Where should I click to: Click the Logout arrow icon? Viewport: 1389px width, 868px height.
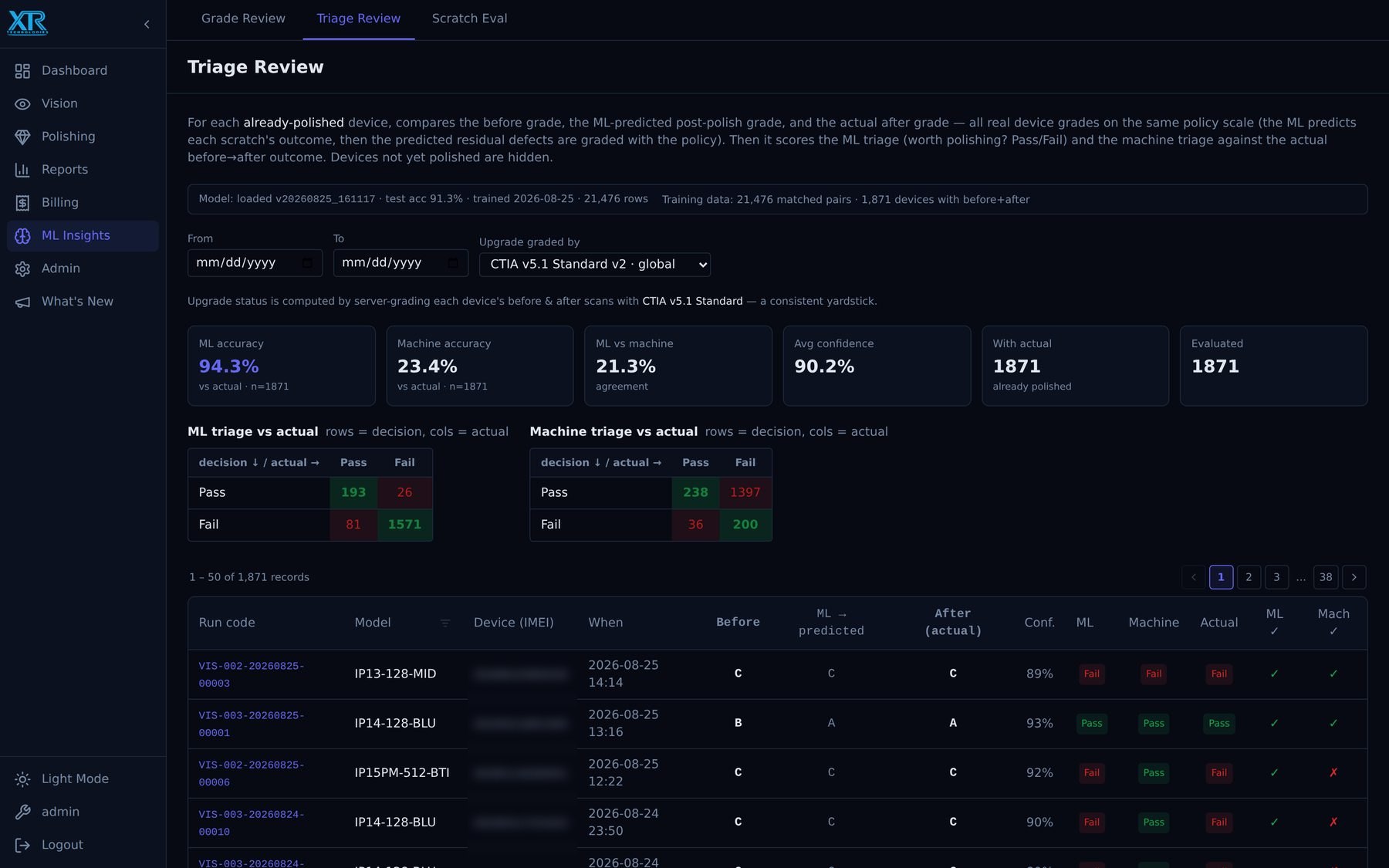point(22,845)
